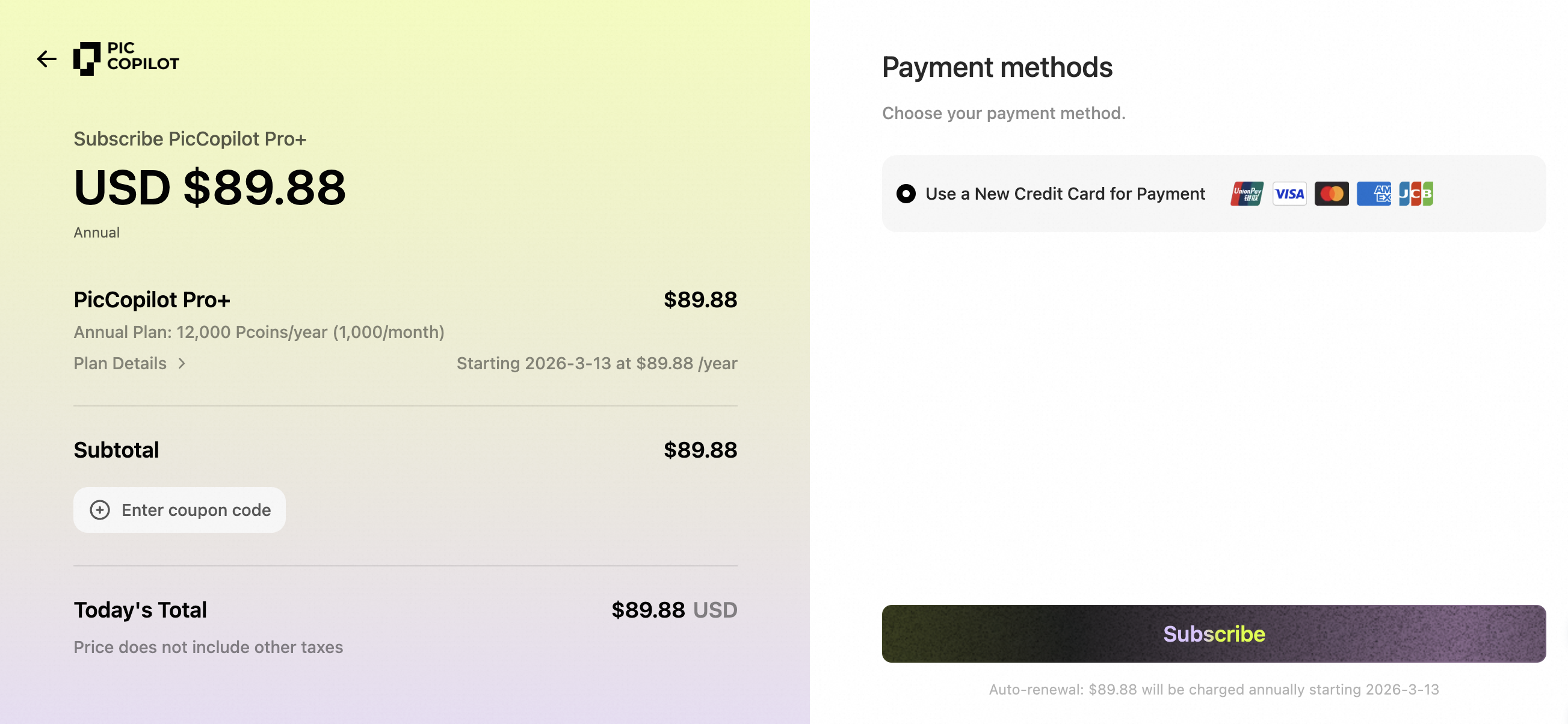Select the Visa payment icon
Viewport: 1568px width, 724px height.
(x=1289, y=193)
